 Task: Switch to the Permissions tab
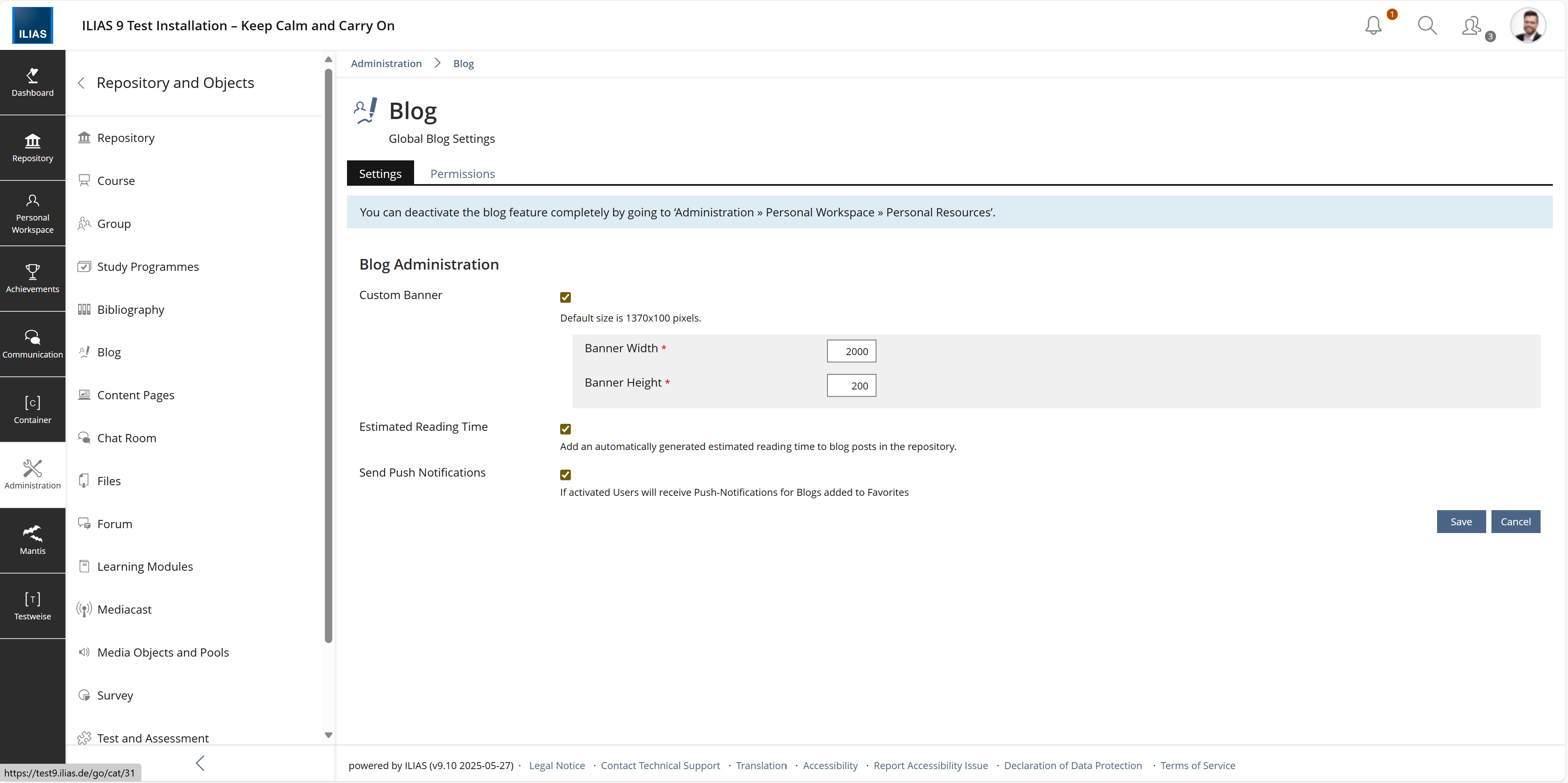[x=462, y=173]
